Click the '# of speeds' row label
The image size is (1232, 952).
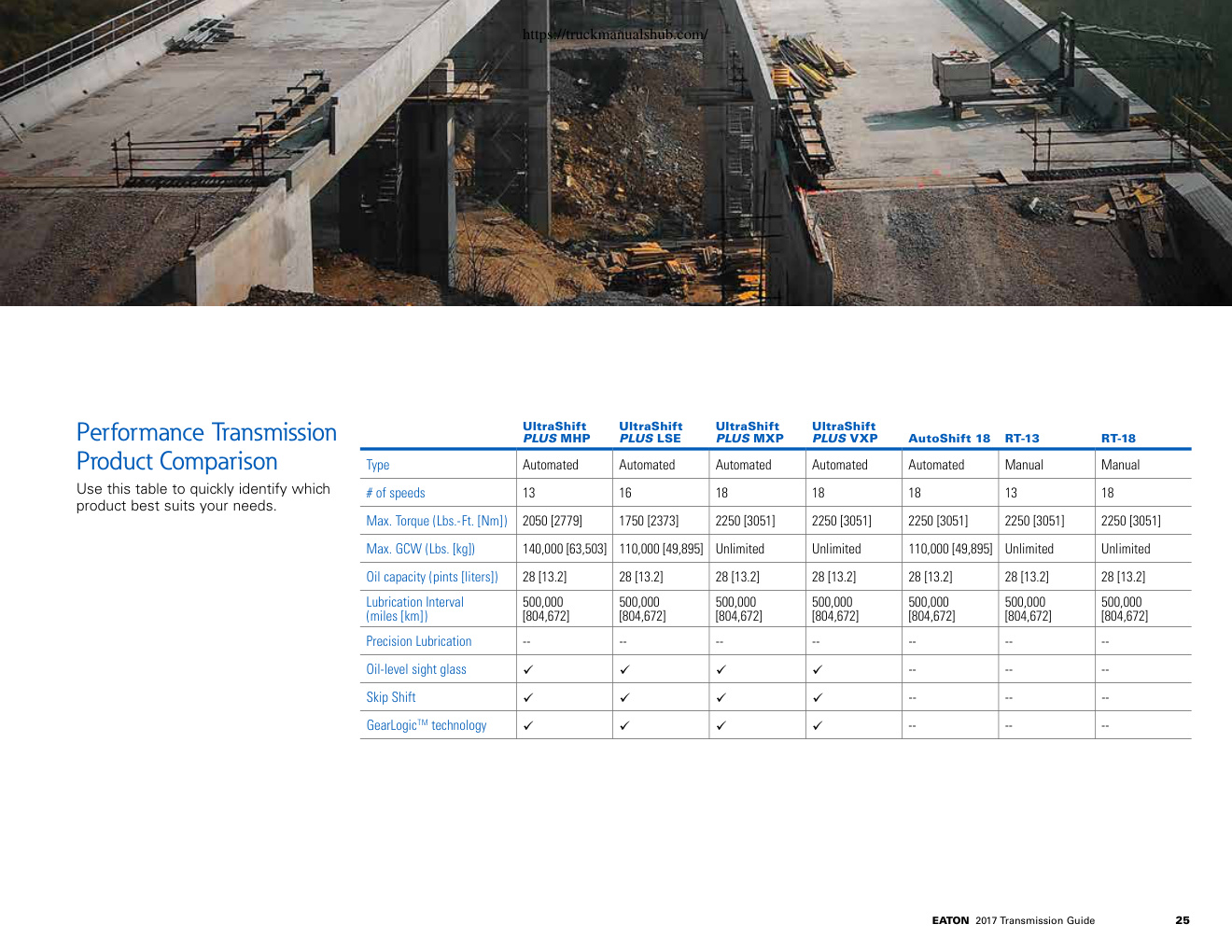point(396,493)
